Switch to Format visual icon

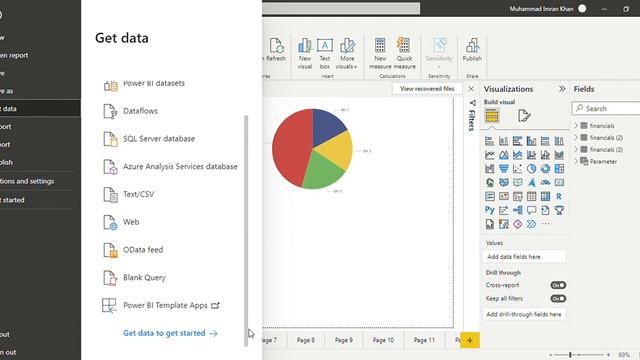coord(524,116)
